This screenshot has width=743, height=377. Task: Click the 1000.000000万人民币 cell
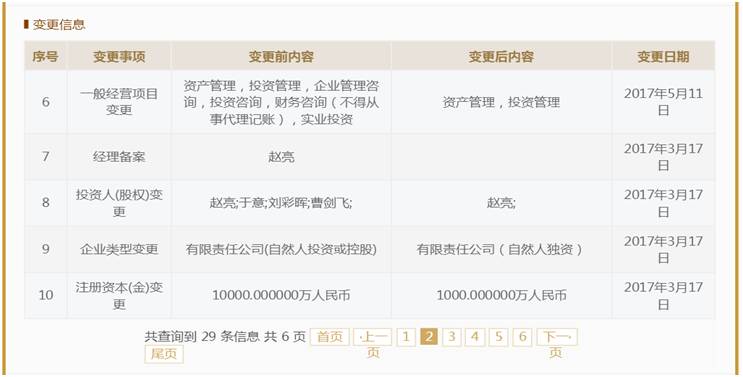point(501,295)
